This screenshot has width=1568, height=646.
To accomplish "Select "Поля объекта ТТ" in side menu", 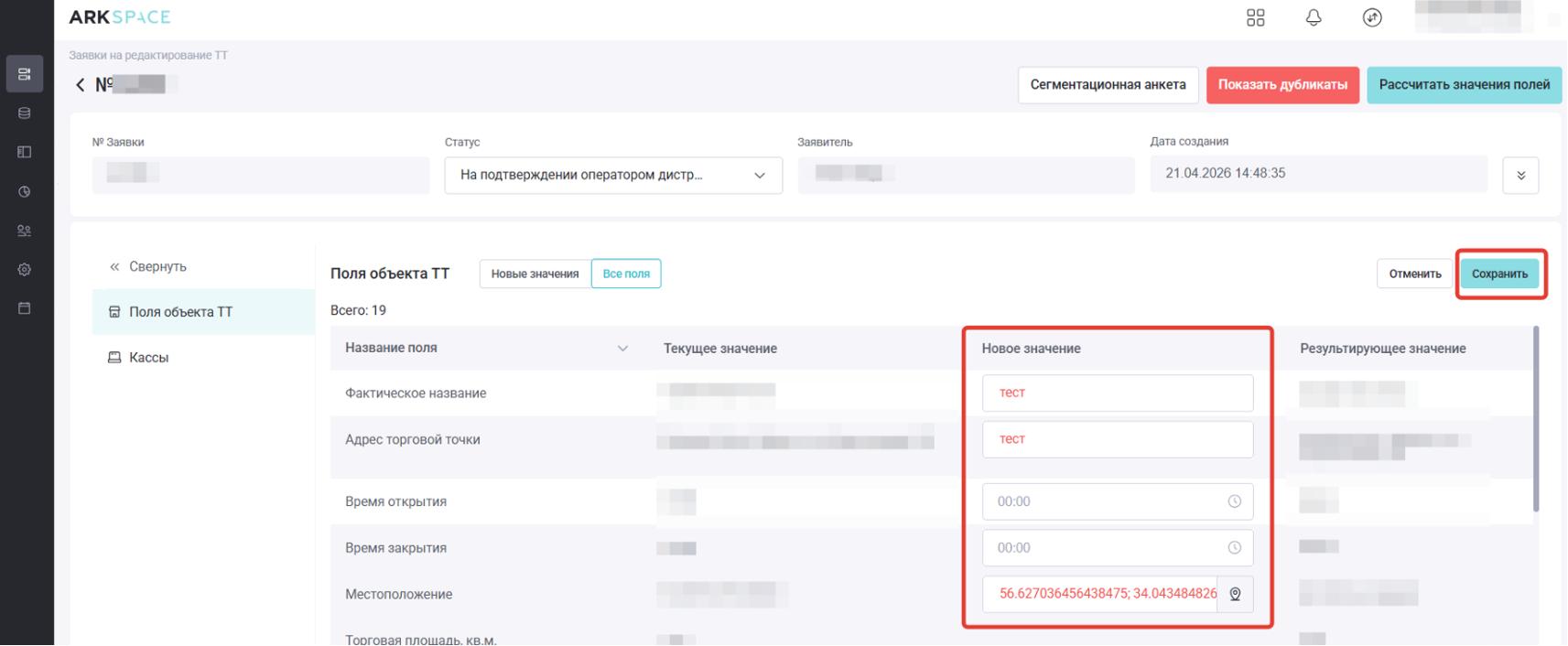I will tap(180, 312).
